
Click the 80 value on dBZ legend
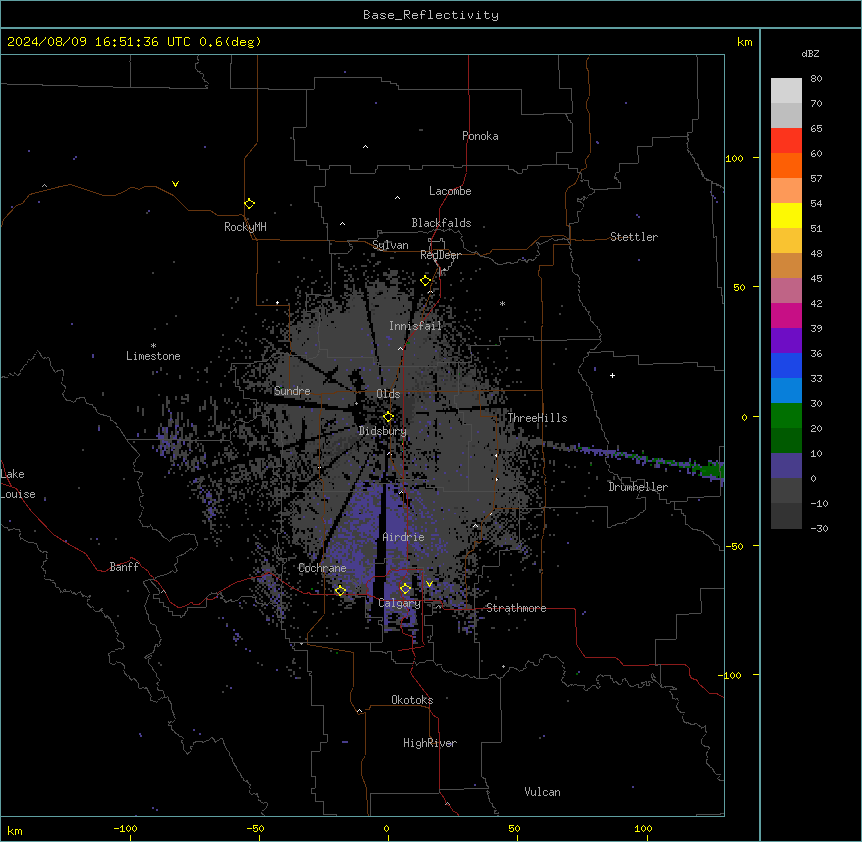(816, 79)
